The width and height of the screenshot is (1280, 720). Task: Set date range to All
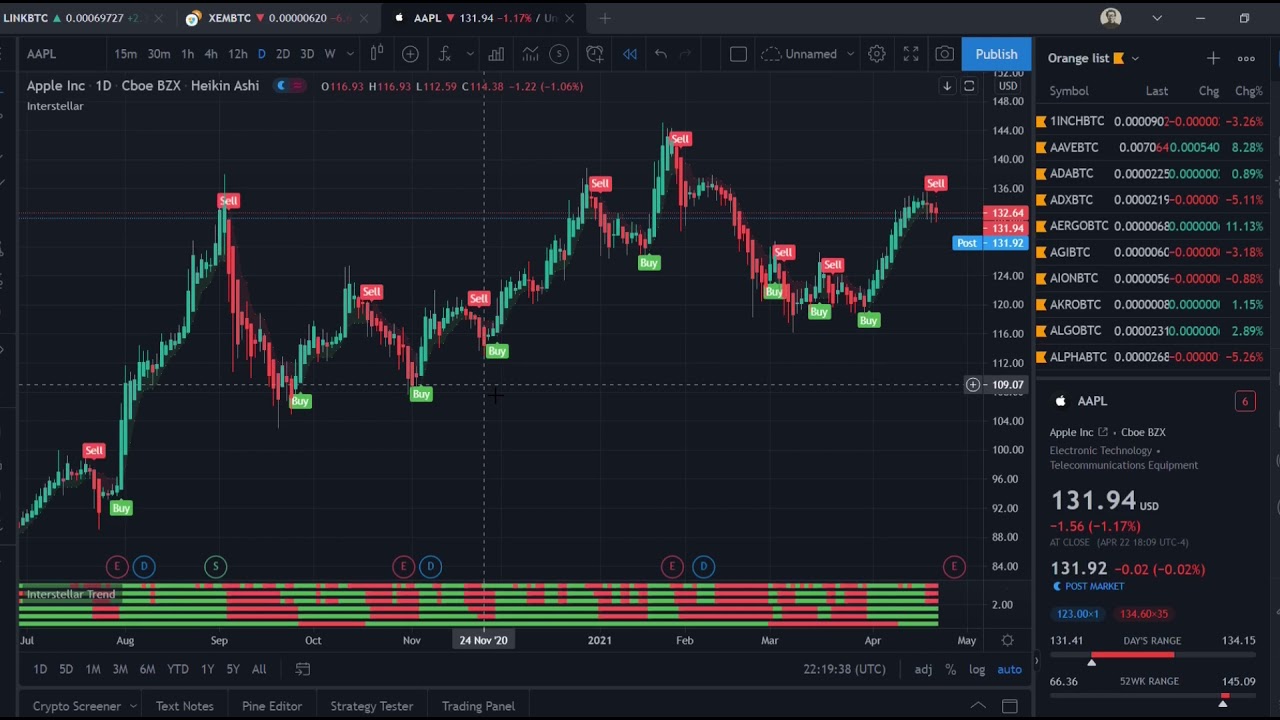(259, 669)
